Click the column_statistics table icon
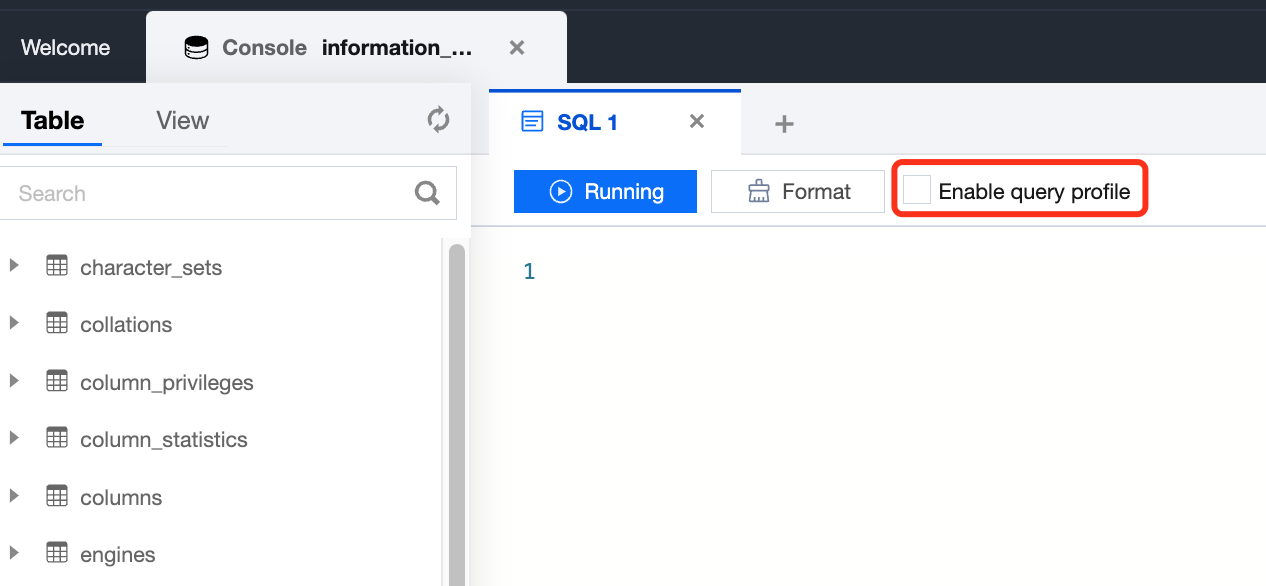The image size is (1266, 586). tap(57, 438)
